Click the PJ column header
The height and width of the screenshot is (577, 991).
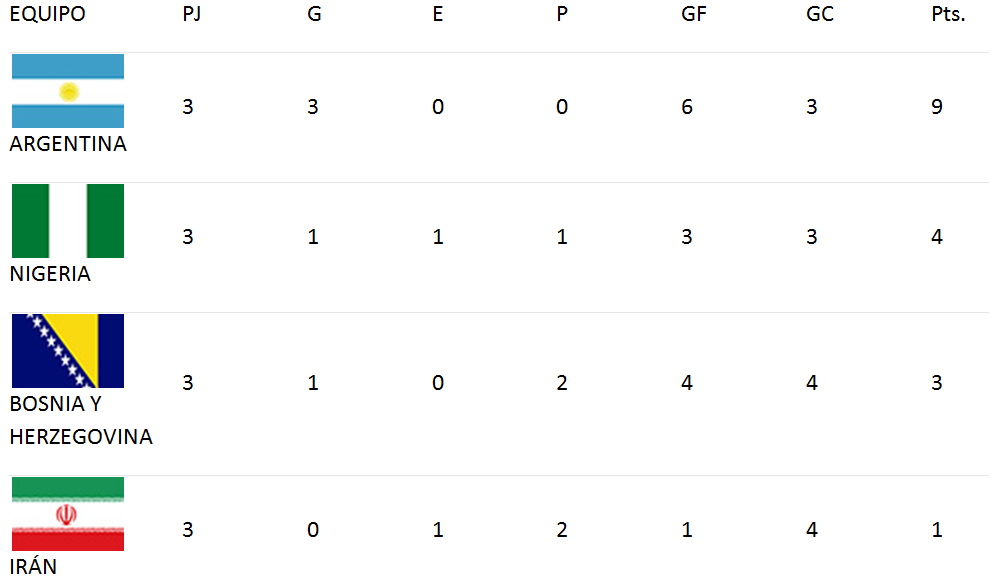coord(192,14)
